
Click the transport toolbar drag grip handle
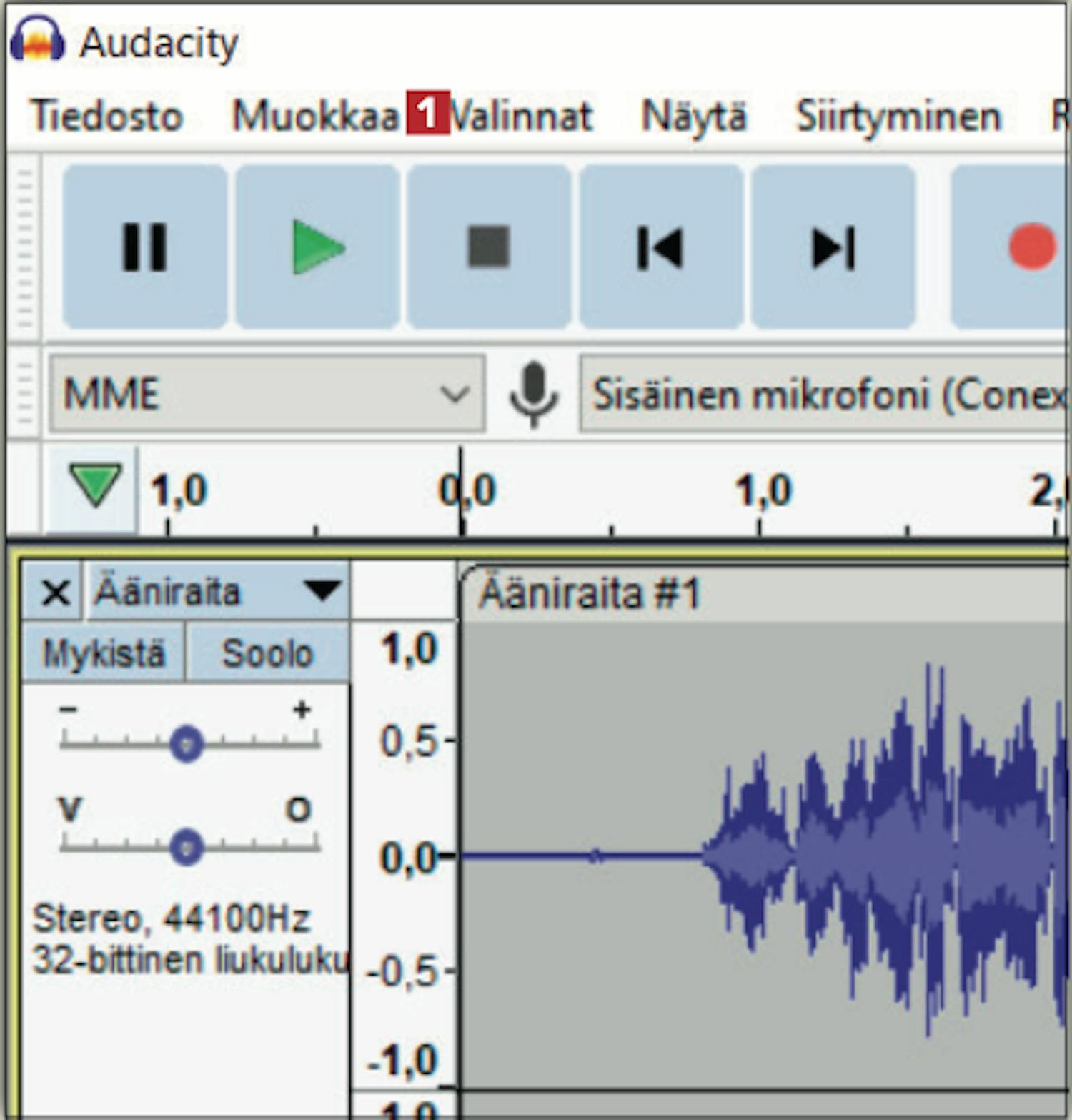pos(25,247)
